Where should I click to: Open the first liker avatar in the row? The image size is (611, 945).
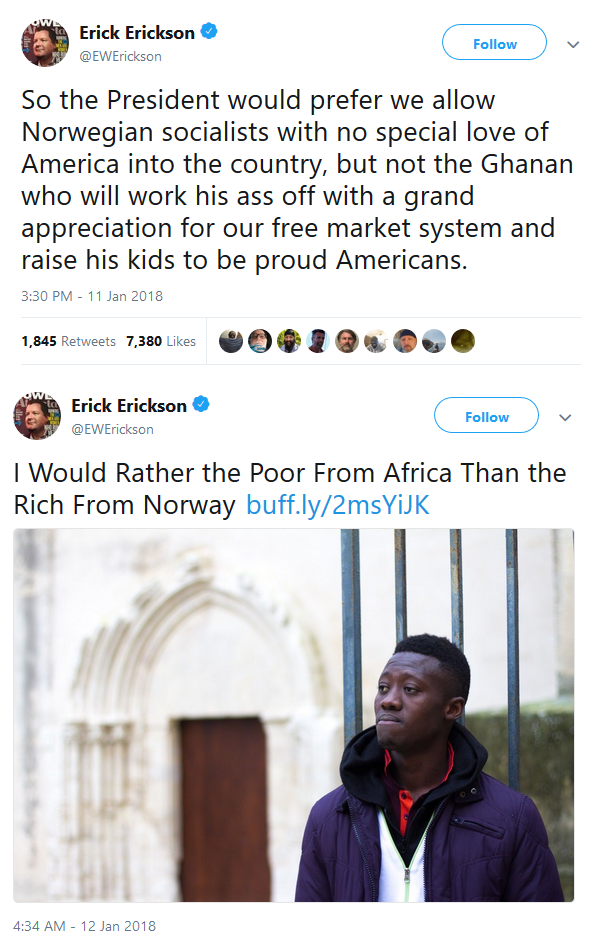point(231,341)
